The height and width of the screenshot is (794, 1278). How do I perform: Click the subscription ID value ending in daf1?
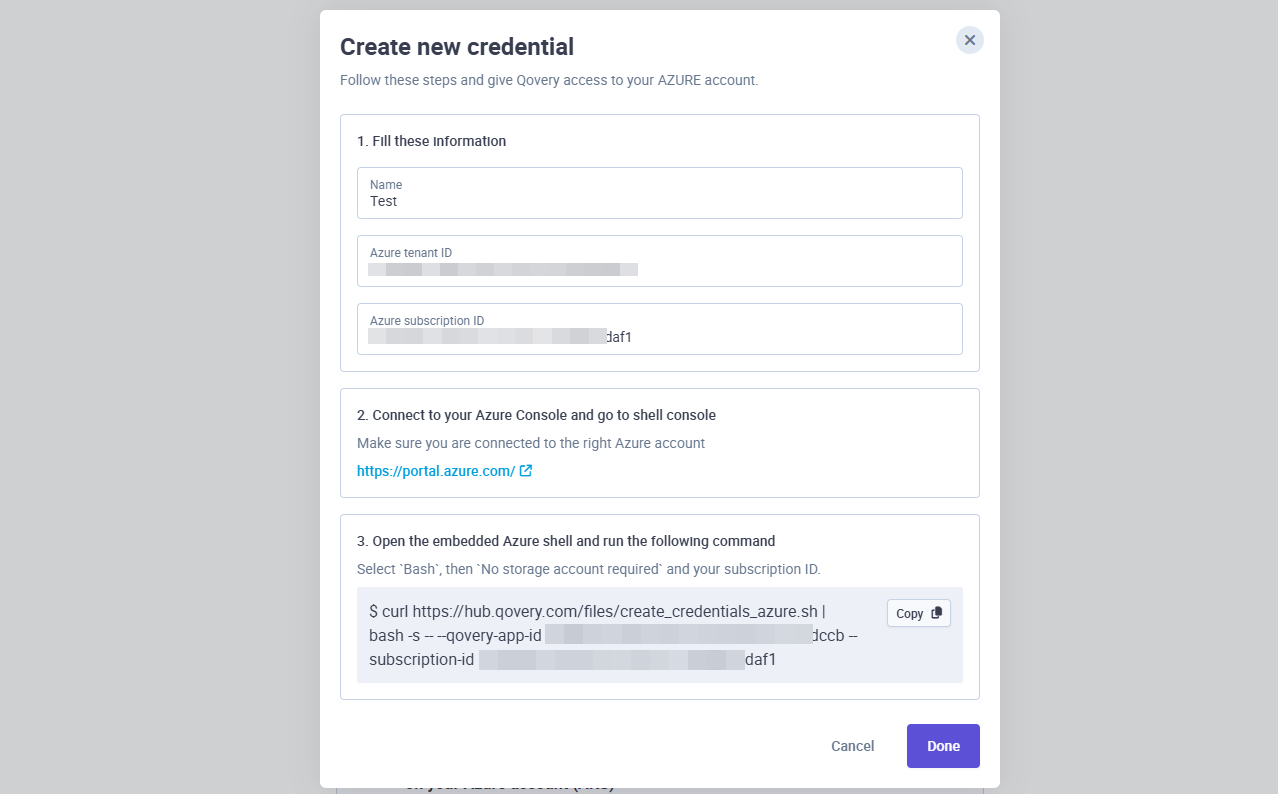point(500,337)
